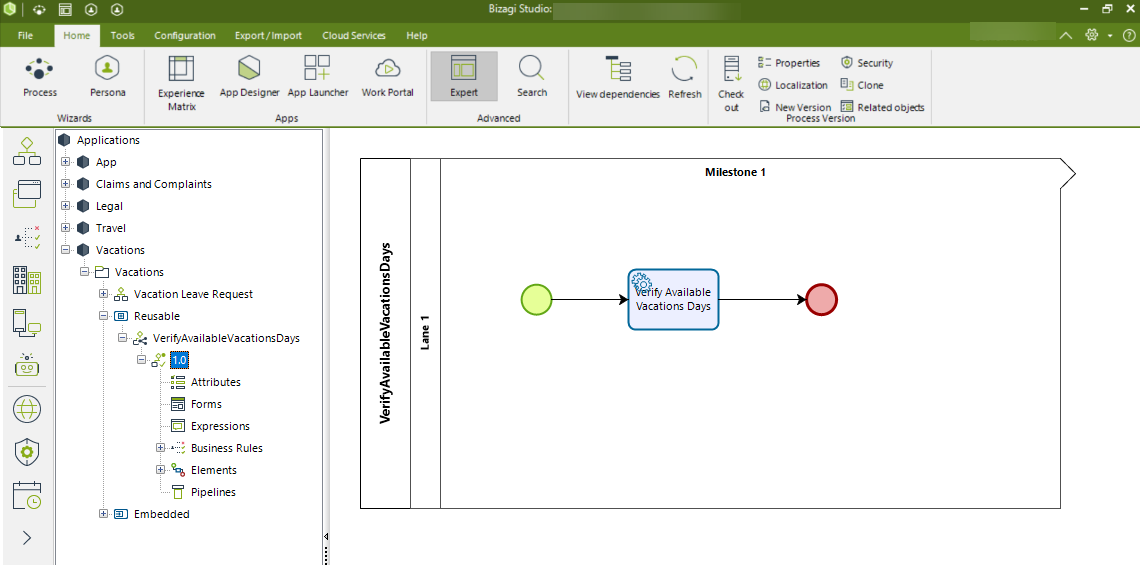Screen dimensions: 1140x565
Task: Open the calendar schedule sidebar module
Action: tap(27, 495)
